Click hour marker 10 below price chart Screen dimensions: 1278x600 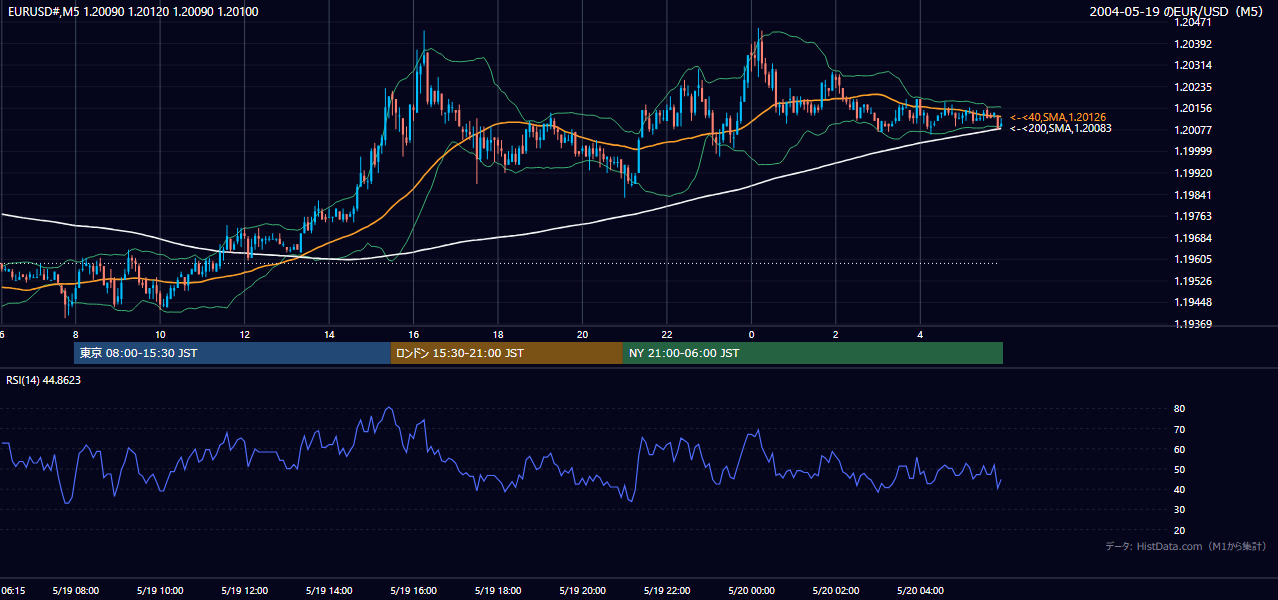pyautogui.click(x=160, y=334)
